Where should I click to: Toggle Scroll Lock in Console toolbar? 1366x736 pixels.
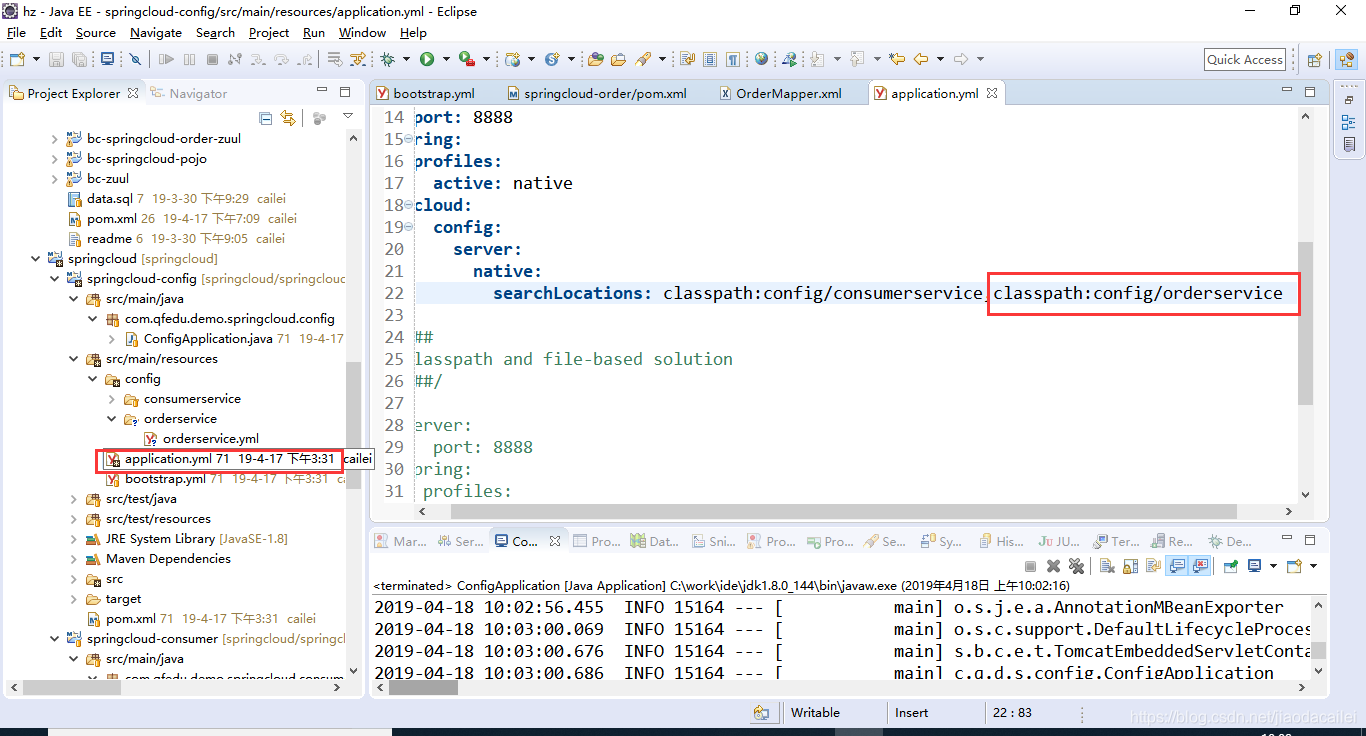[1131, 566]
